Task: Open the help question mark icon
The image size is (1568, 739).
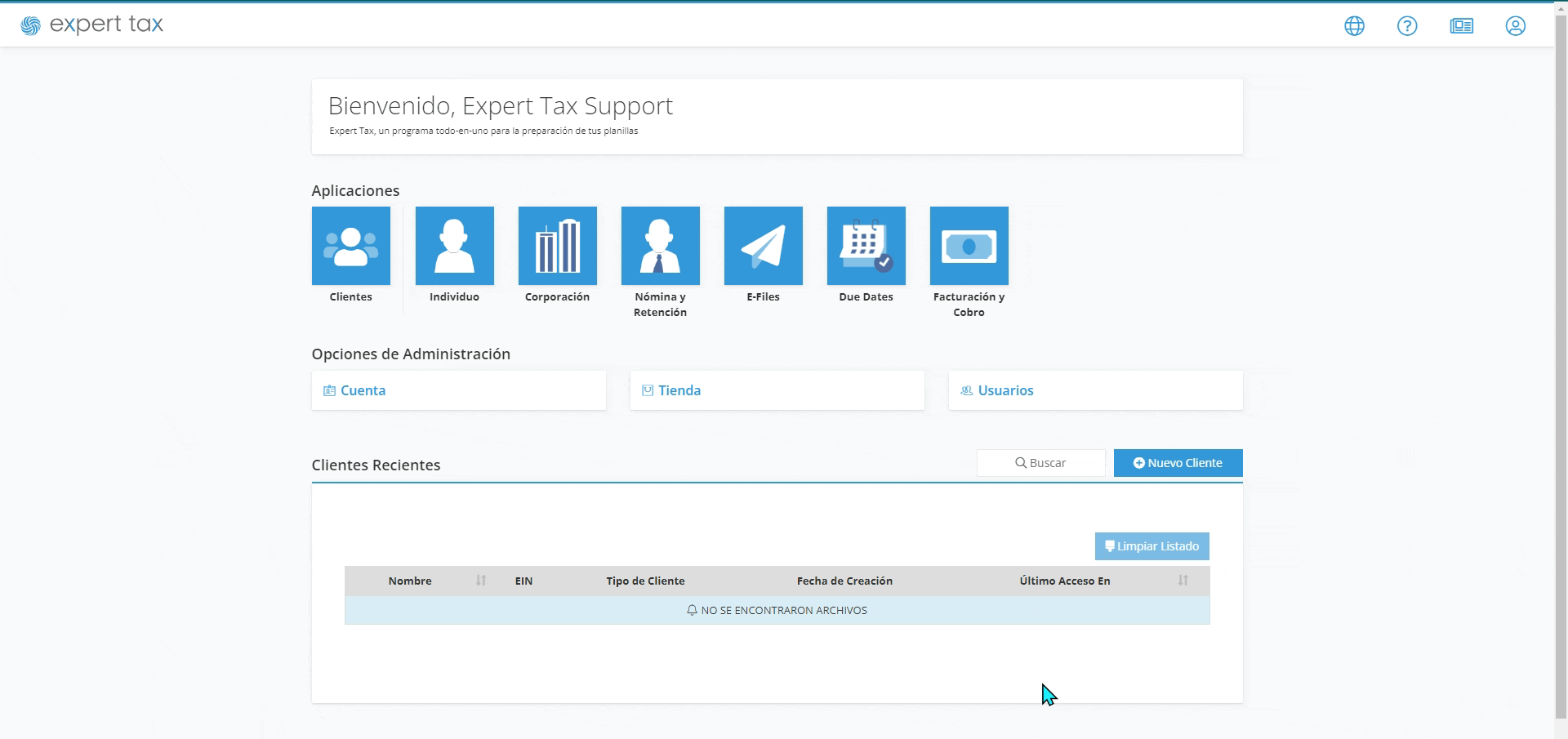Action: point(1407,26)
